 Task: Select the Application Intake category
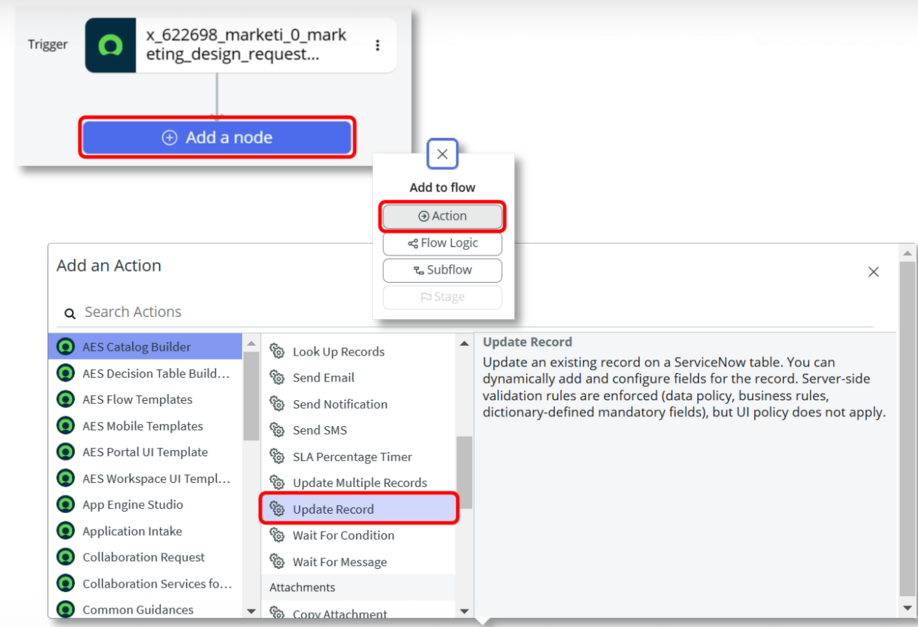(145, 531)
